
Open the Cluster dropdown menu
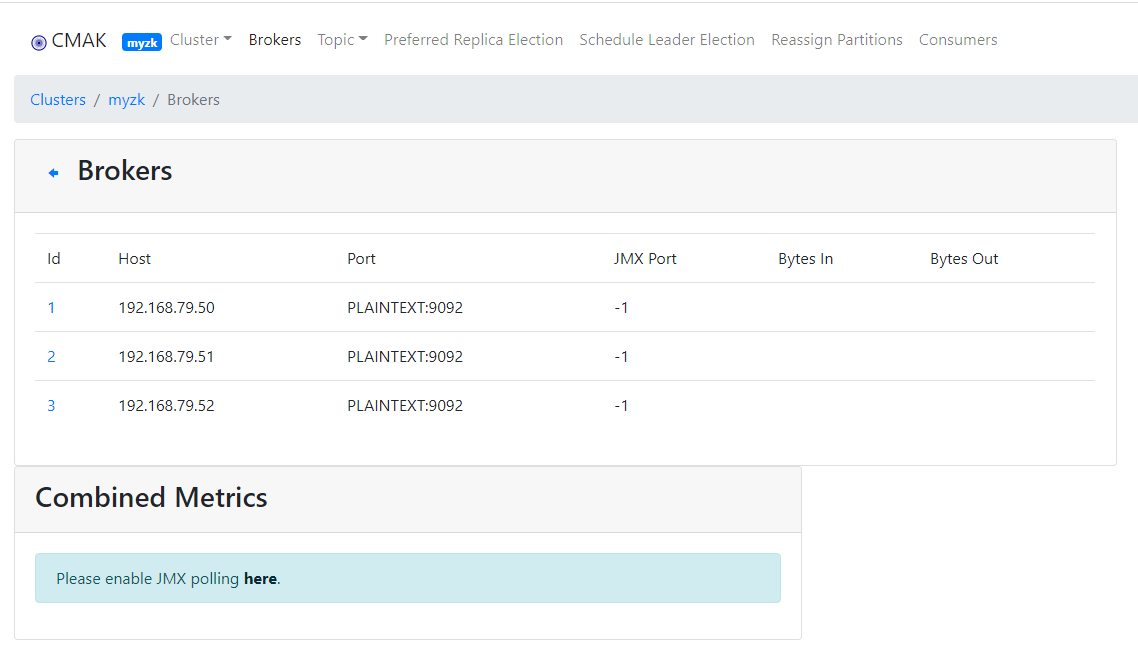point(200,40)
